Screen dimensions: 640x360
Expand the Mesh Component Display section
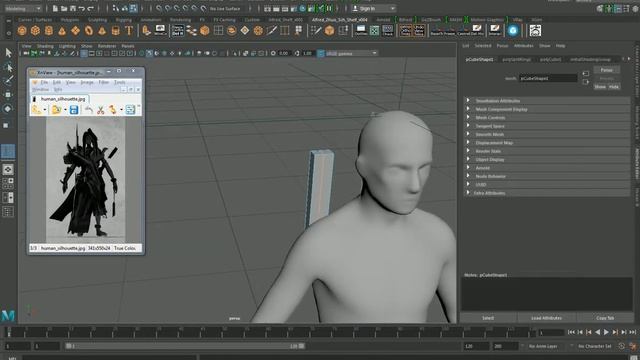click(x=547, y=109)
